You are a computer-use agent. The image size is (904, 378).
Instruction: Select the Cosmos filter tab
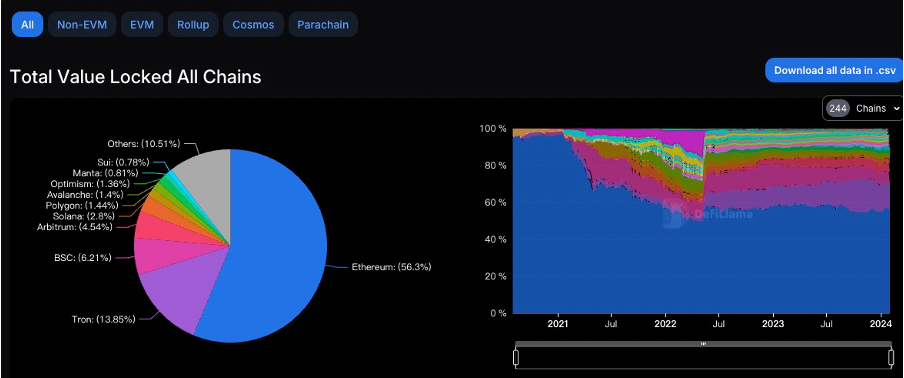253,25
